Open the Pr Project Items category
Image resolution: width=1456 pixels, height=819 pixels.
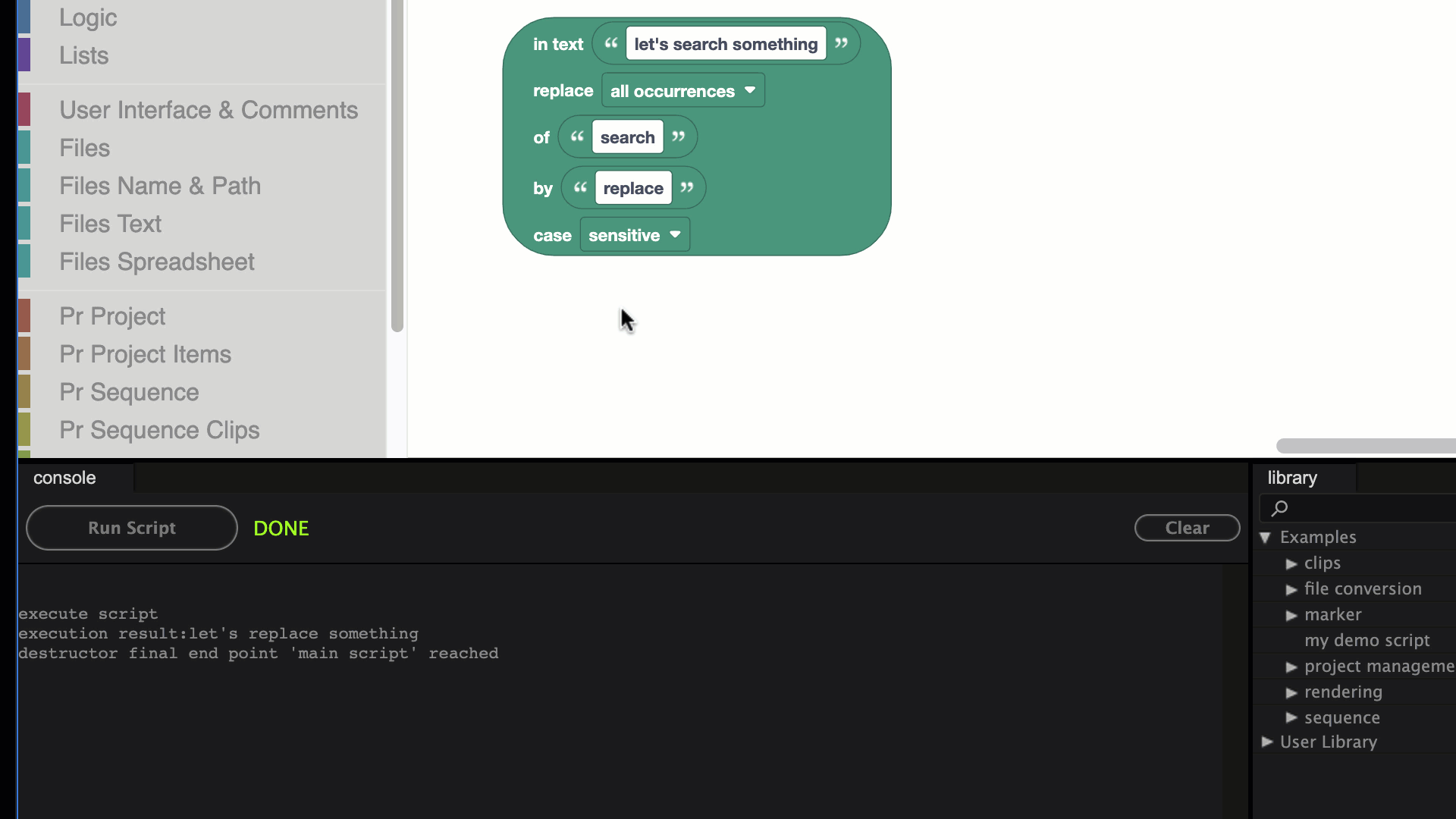(146, 354)
